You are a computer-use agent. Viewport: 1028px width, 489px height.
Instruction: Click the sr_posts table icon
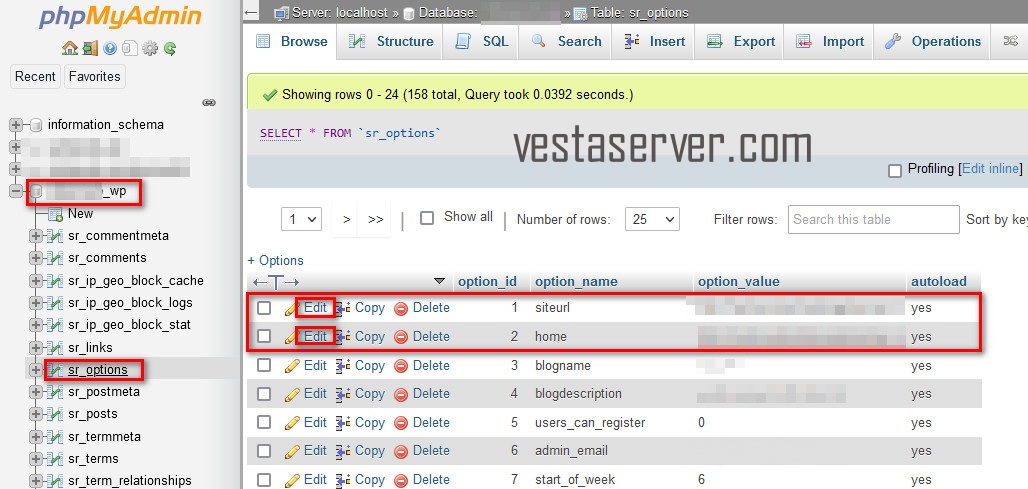coord(56,414)
